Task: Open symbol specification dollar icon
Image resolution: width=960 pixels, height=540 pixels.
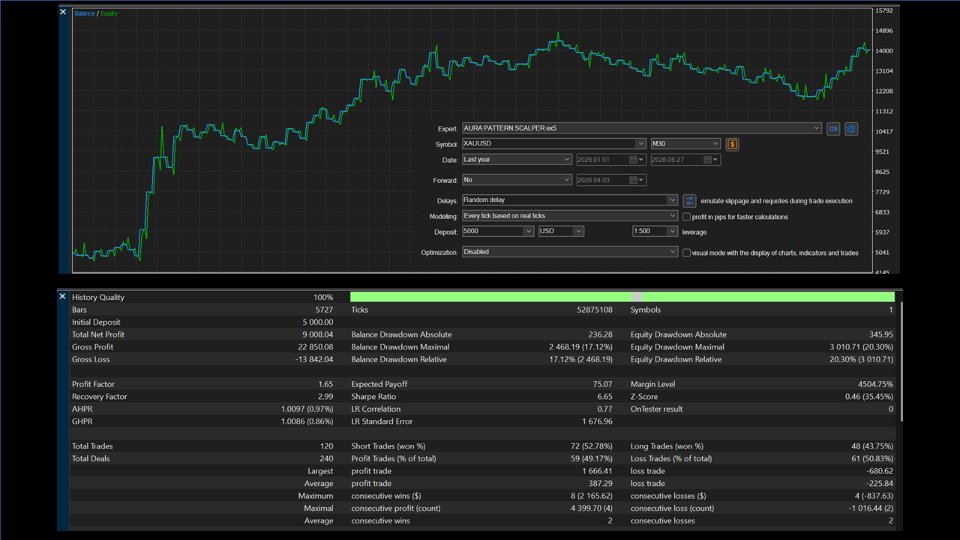Action: (732, 144)
